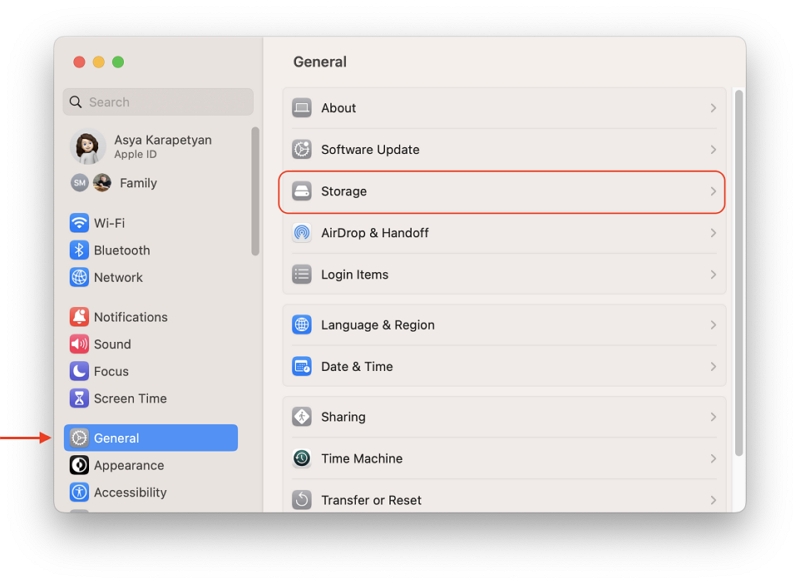Click the red close window button
800x584 pixels.
[x=79, y=62]
